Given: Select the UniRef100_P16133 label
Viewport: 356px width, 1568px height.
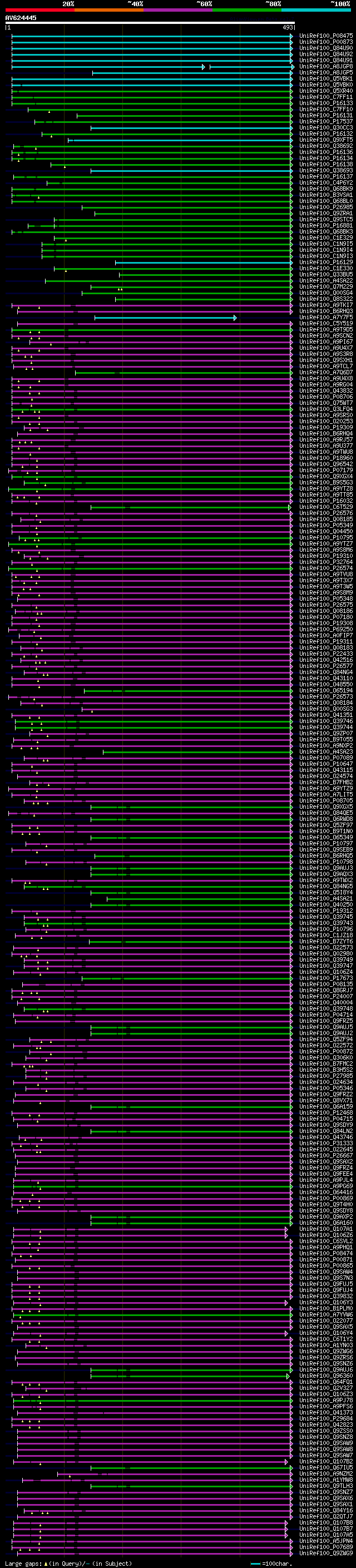Looking at the screenshot, I should (326, 103).
